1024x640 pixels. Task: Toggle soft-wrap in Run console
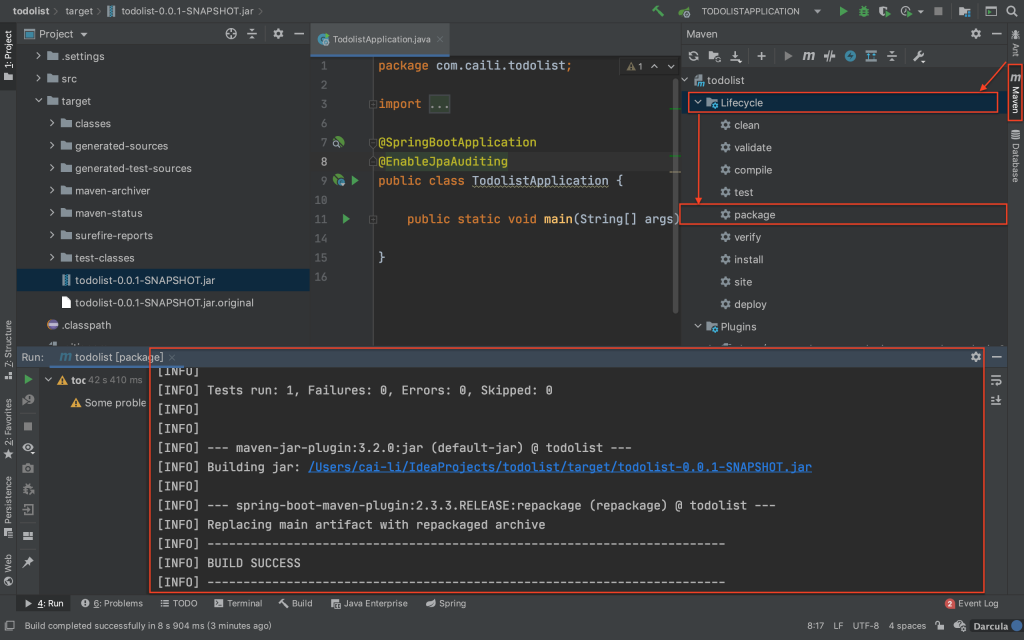click(x=996, y=380)
